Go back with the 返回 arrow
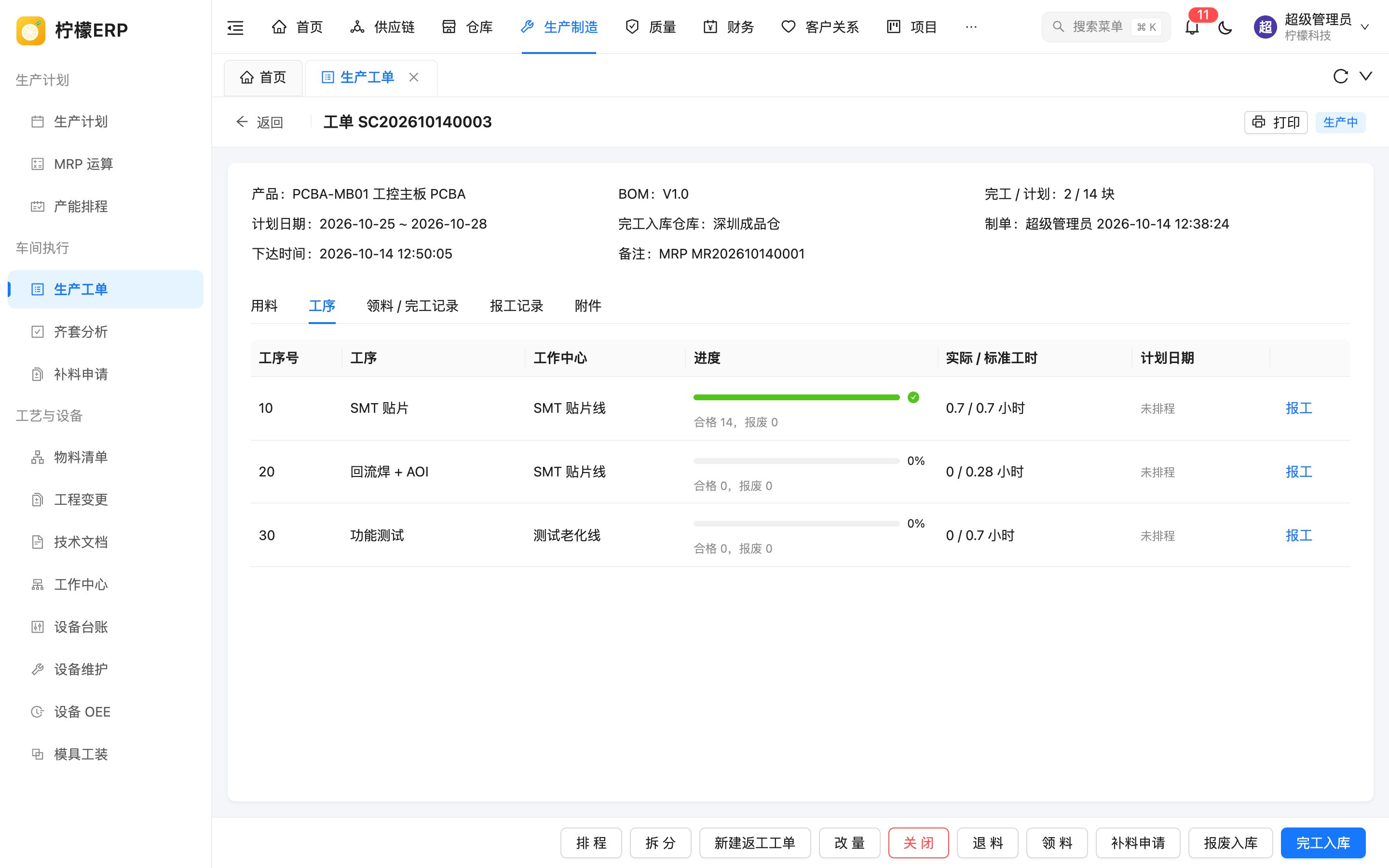This screenshot has width=1389, height=868. [259, 122]
